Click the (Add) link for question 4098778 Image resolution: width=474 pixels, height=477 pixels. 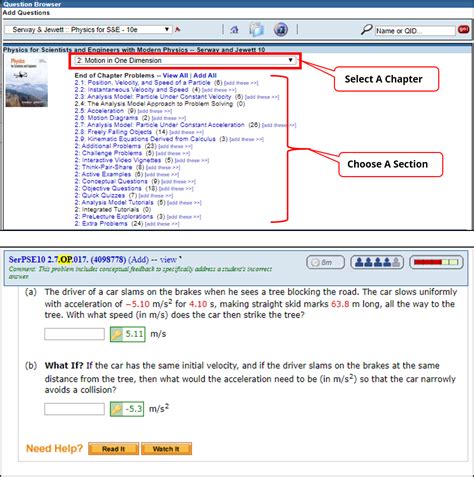click(x=138, y=259)
